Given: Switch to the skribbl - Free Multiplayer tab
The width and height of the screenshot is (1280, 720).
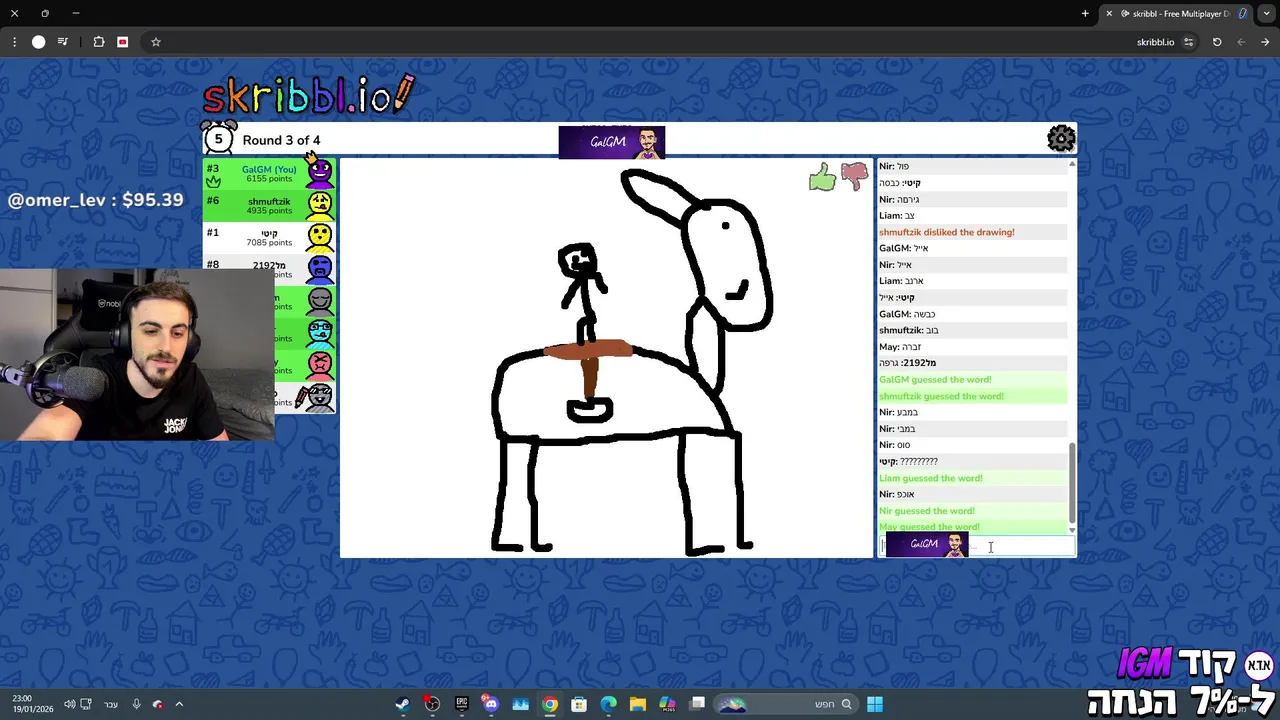Looking at the screenshot, I should [x=1176, y=13].
